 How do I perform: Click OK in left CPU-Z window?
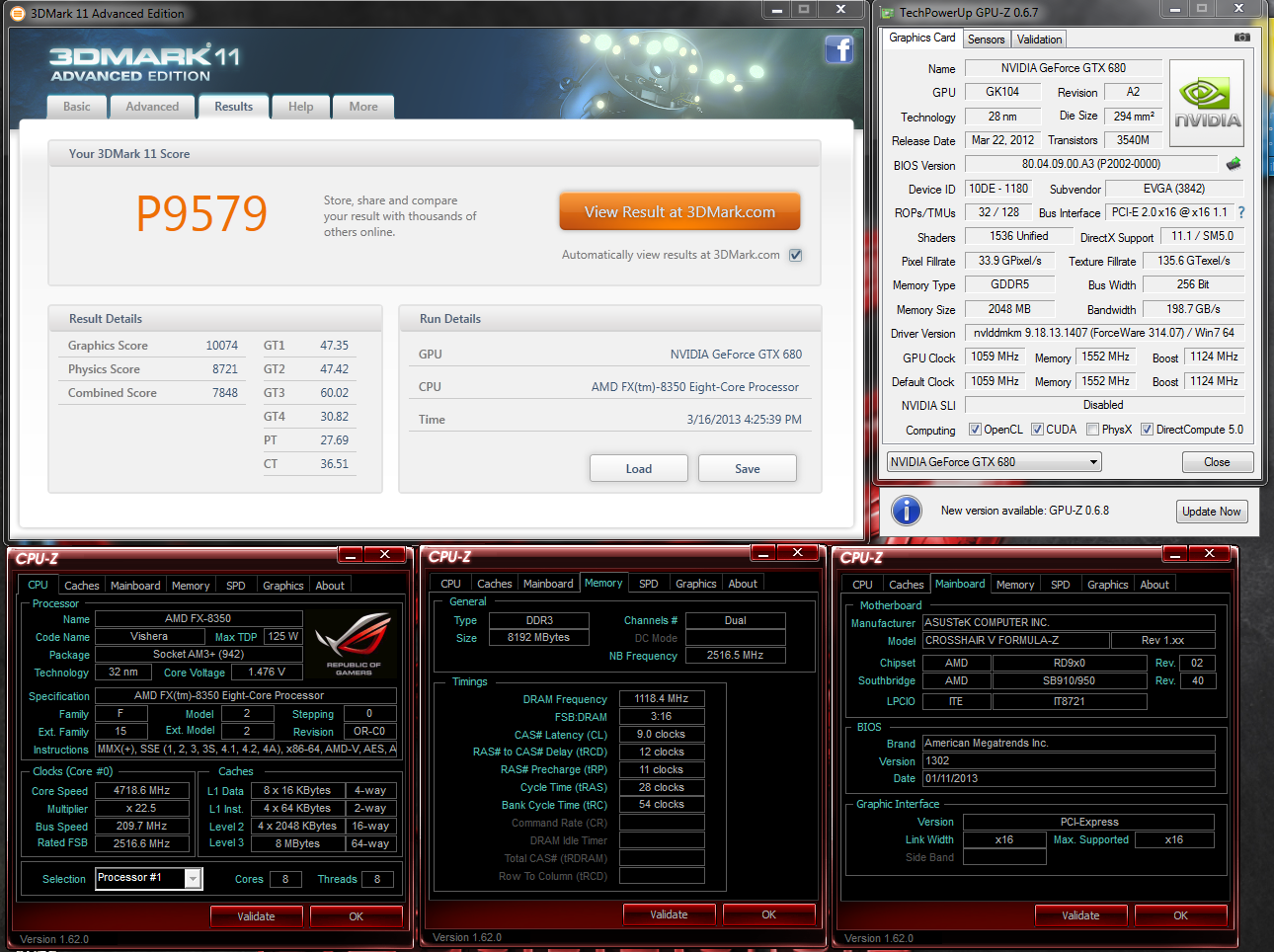pyautogui.click(x=356, y=916)
